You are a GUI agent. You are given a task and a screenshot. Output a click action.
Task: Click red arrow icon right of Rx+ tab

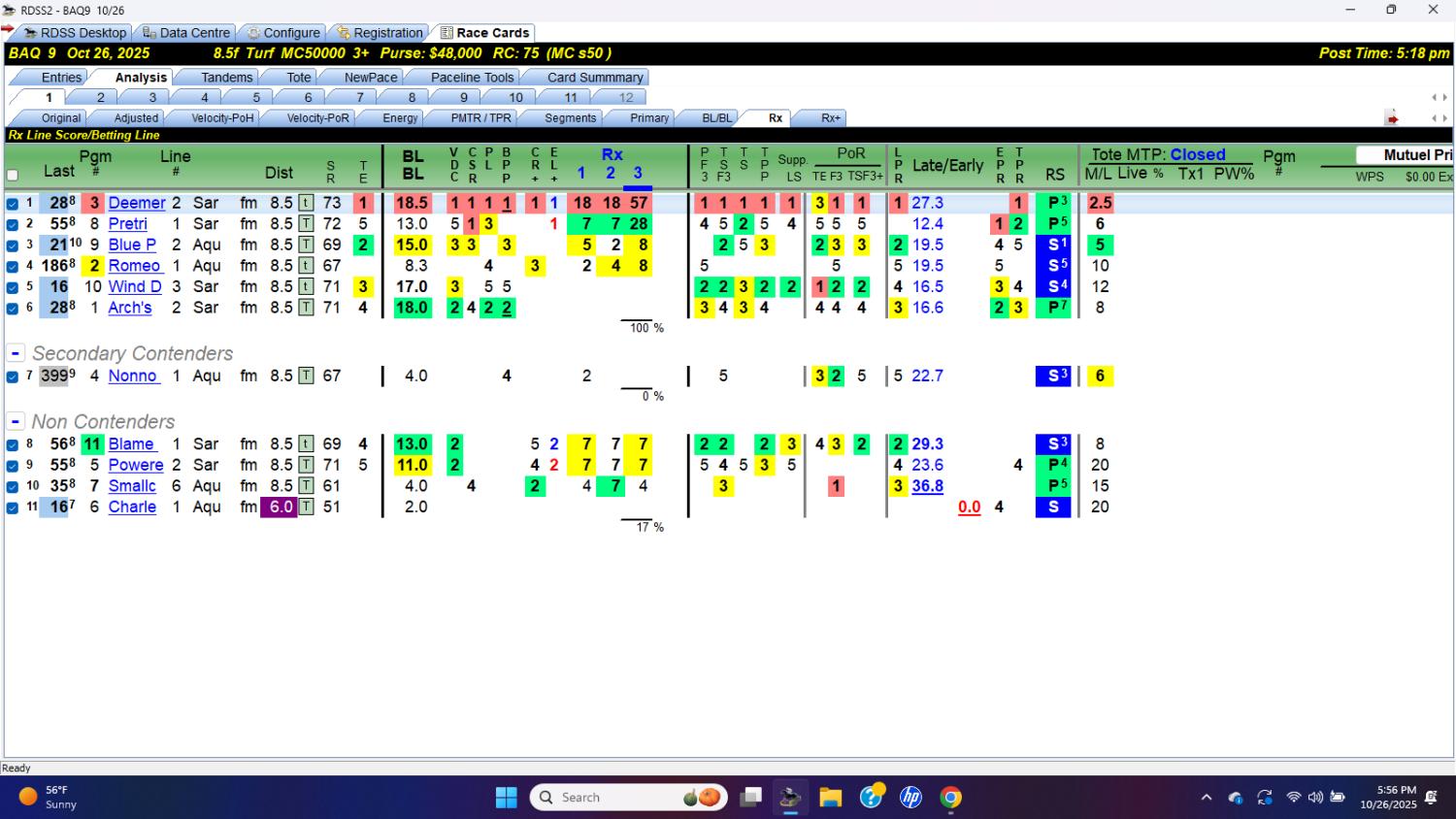click(1392, 118)
